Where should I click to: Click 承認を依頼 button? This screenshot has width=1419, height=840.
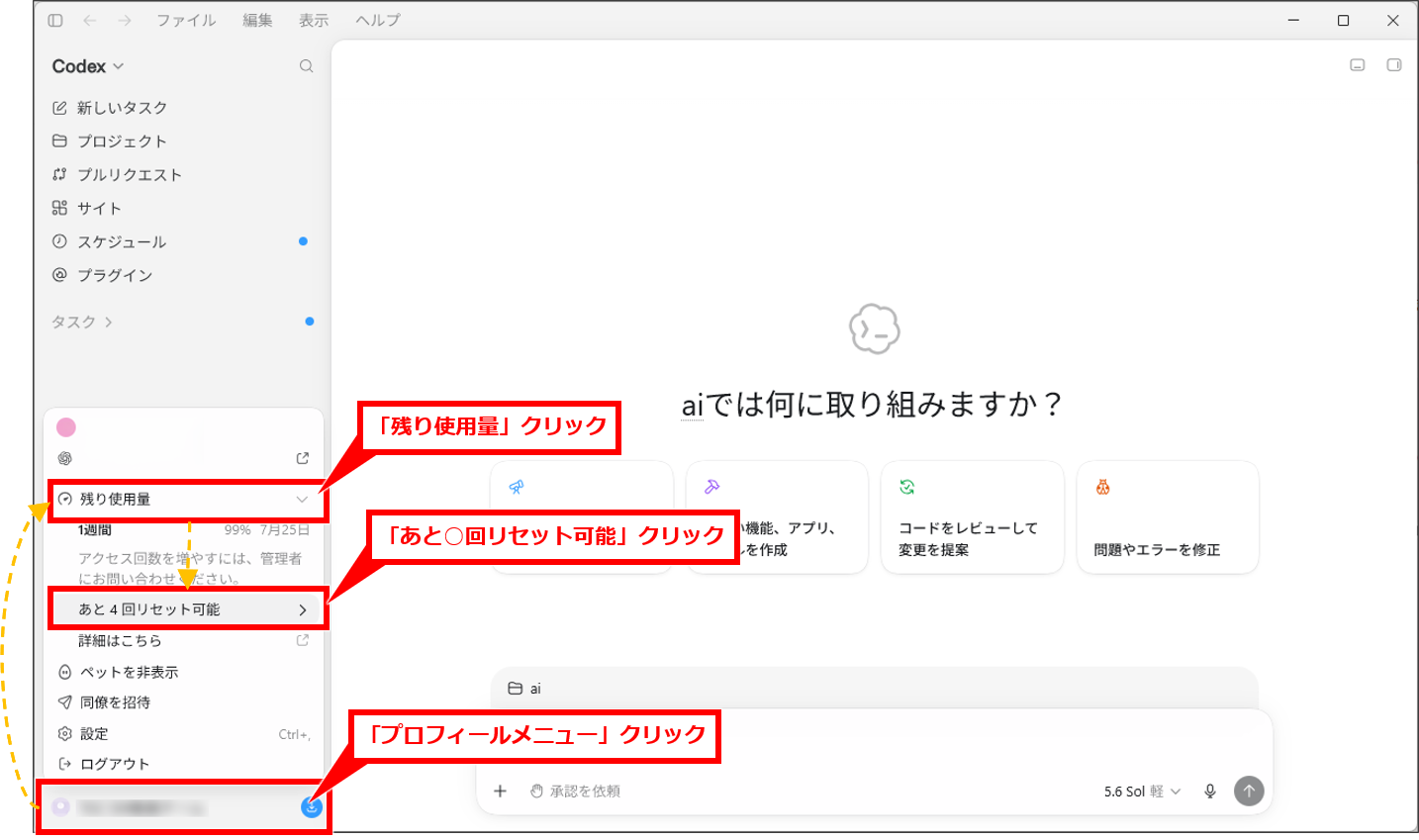[x=576, y=792]
